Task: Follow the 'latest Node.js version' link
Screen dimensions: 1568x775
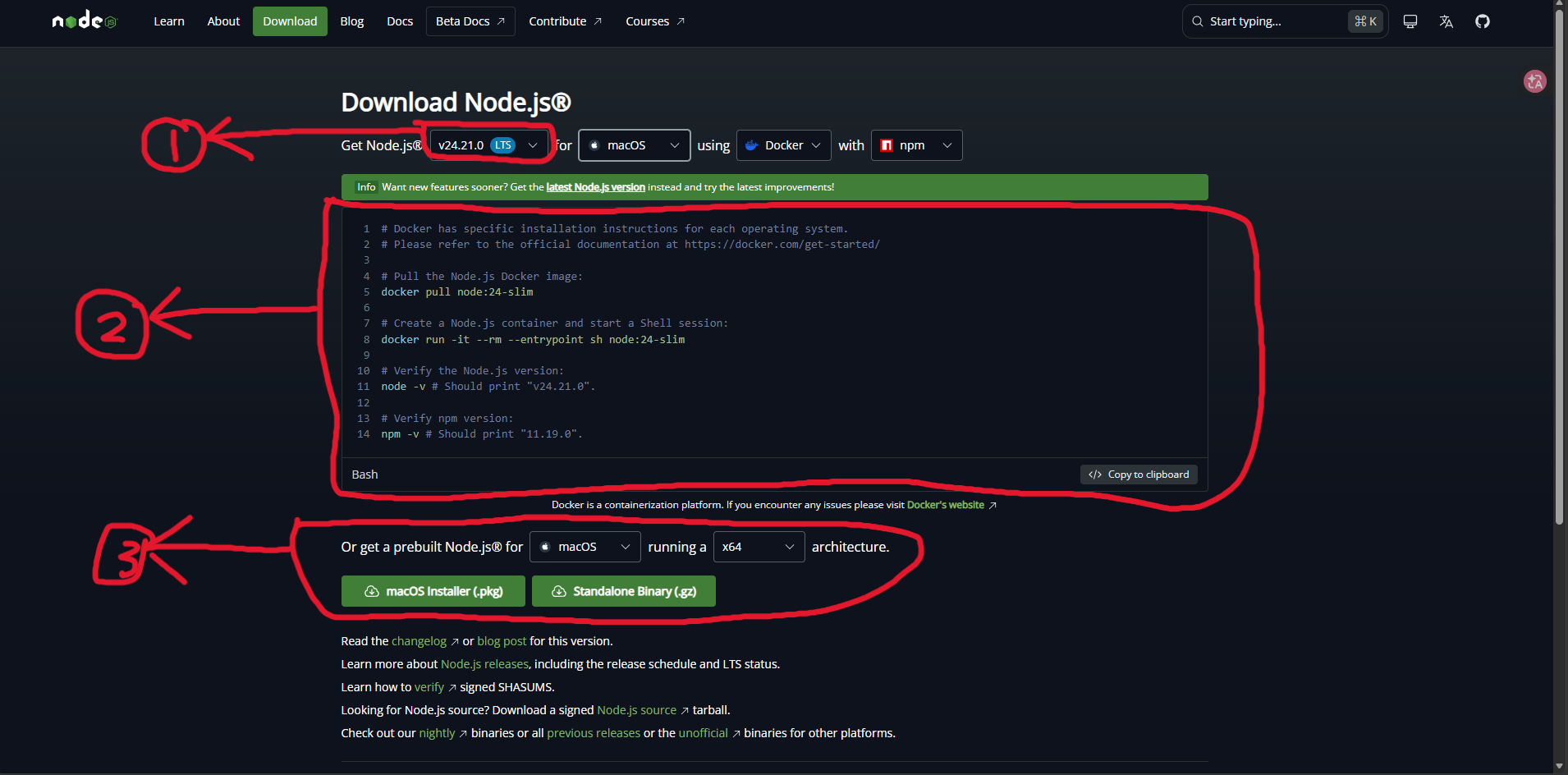Action: (596, 187)
